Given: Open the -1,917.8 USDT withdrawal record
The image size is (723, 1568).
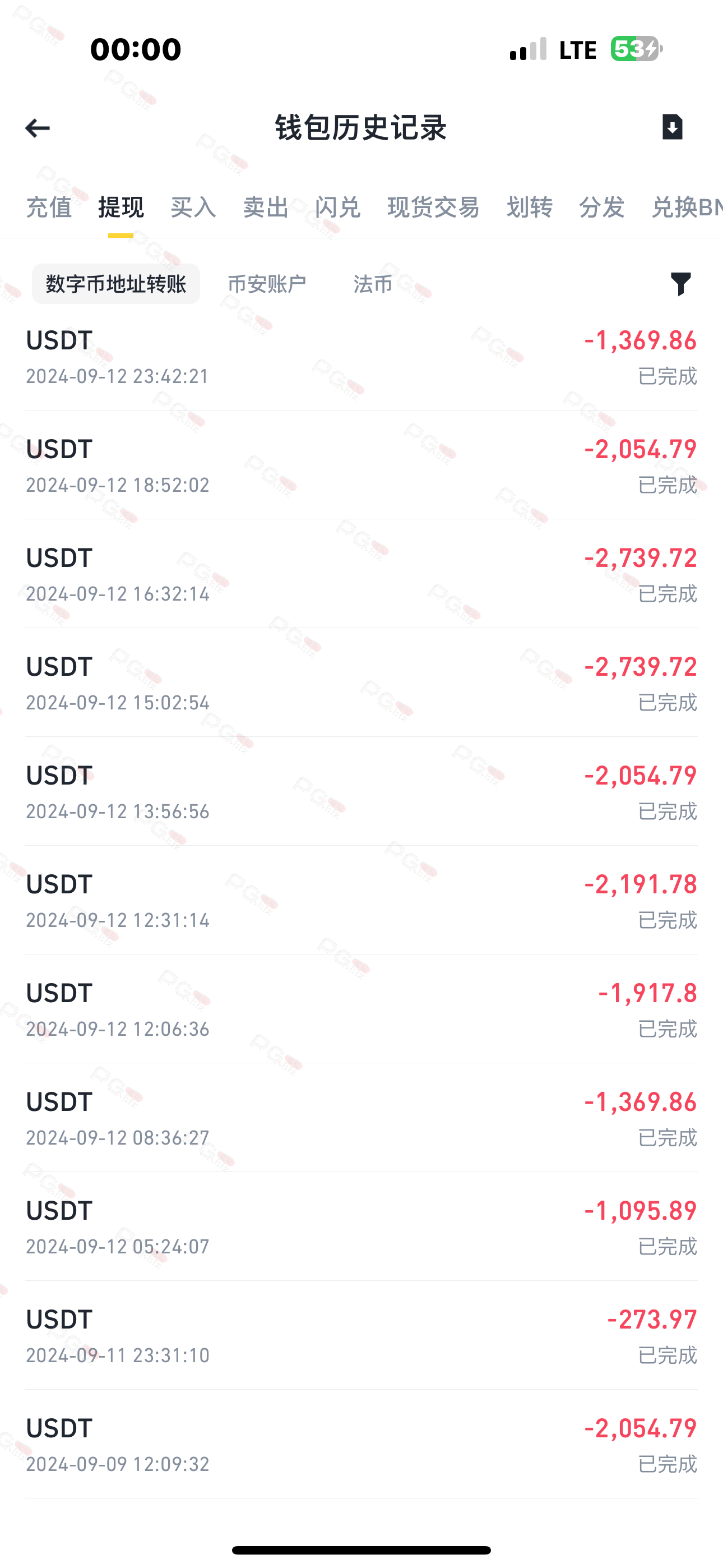Looking at the screenshot, I should click(x=361, y=1009).
